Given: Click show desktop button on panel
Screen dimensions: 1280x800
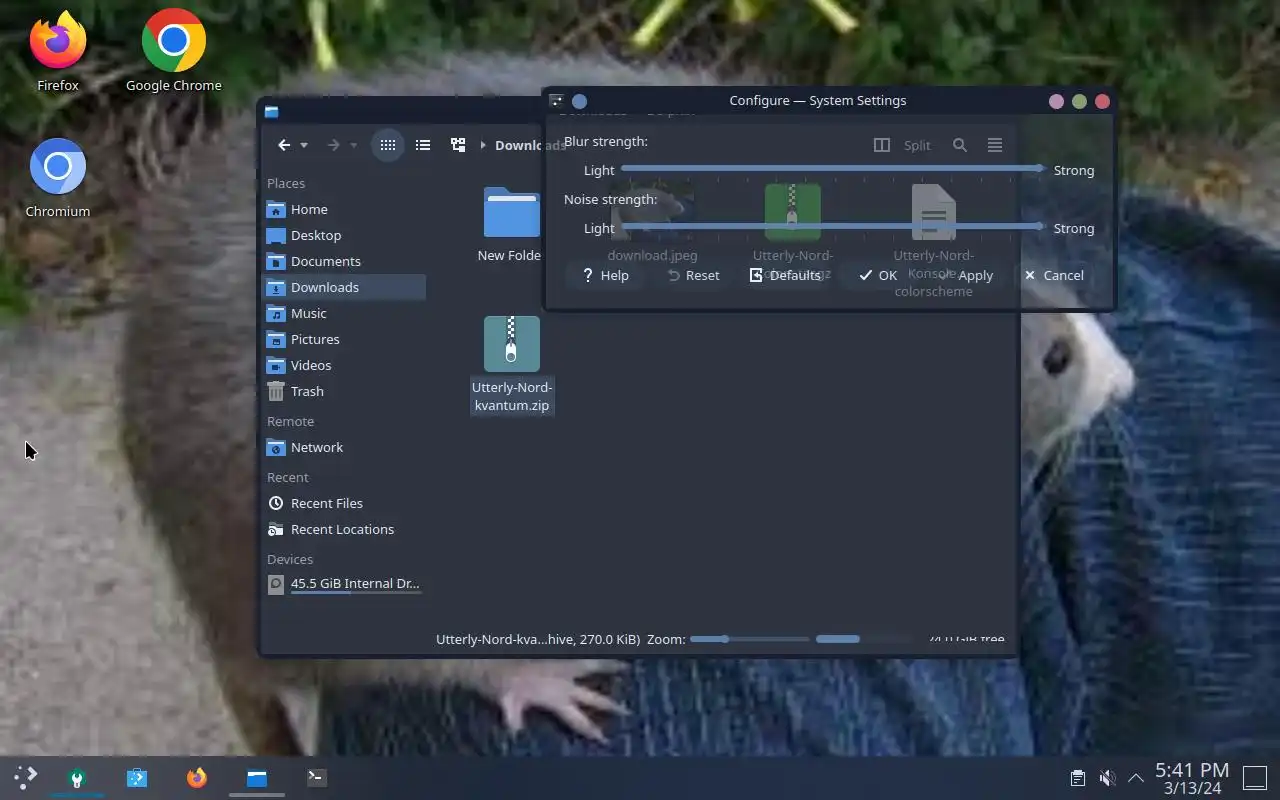Looking at the screenshot, I should click(1255, 778).
